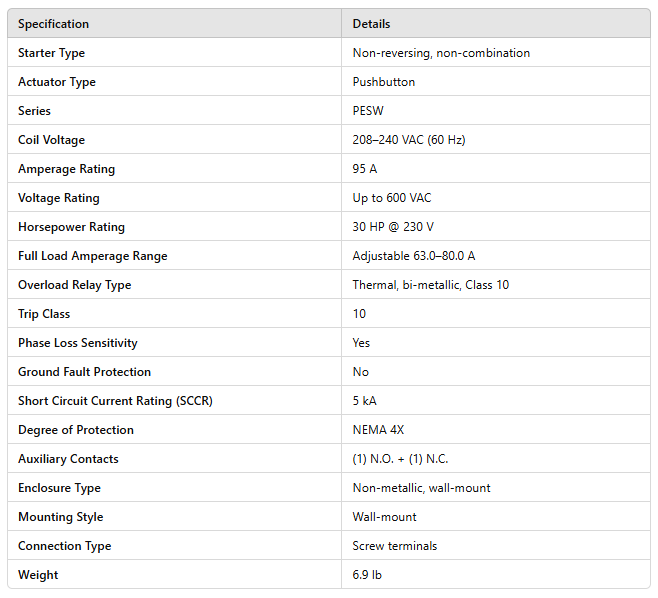Click the Specification column header
658x598 pixels.
(x=53, y=24)
